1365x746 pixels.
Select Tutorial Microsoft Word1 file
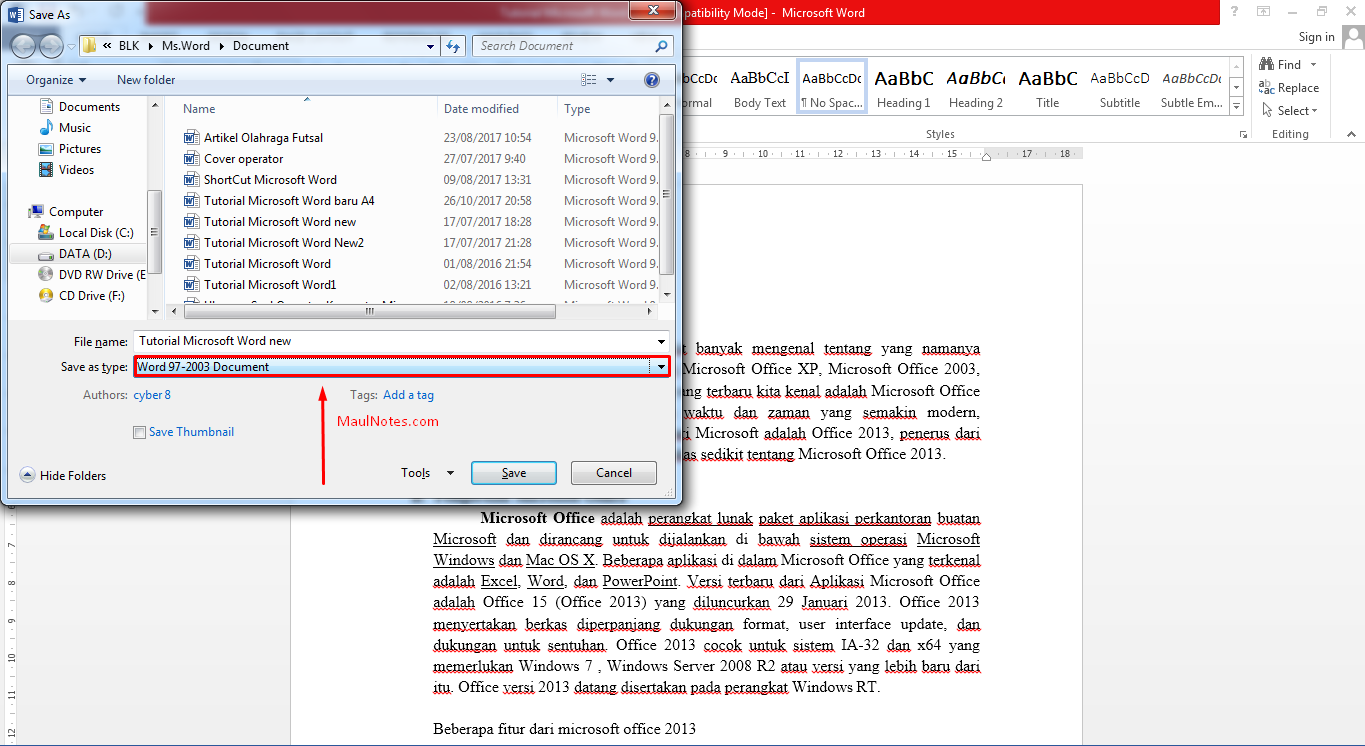pyautogui.click(x=270, y=285)
